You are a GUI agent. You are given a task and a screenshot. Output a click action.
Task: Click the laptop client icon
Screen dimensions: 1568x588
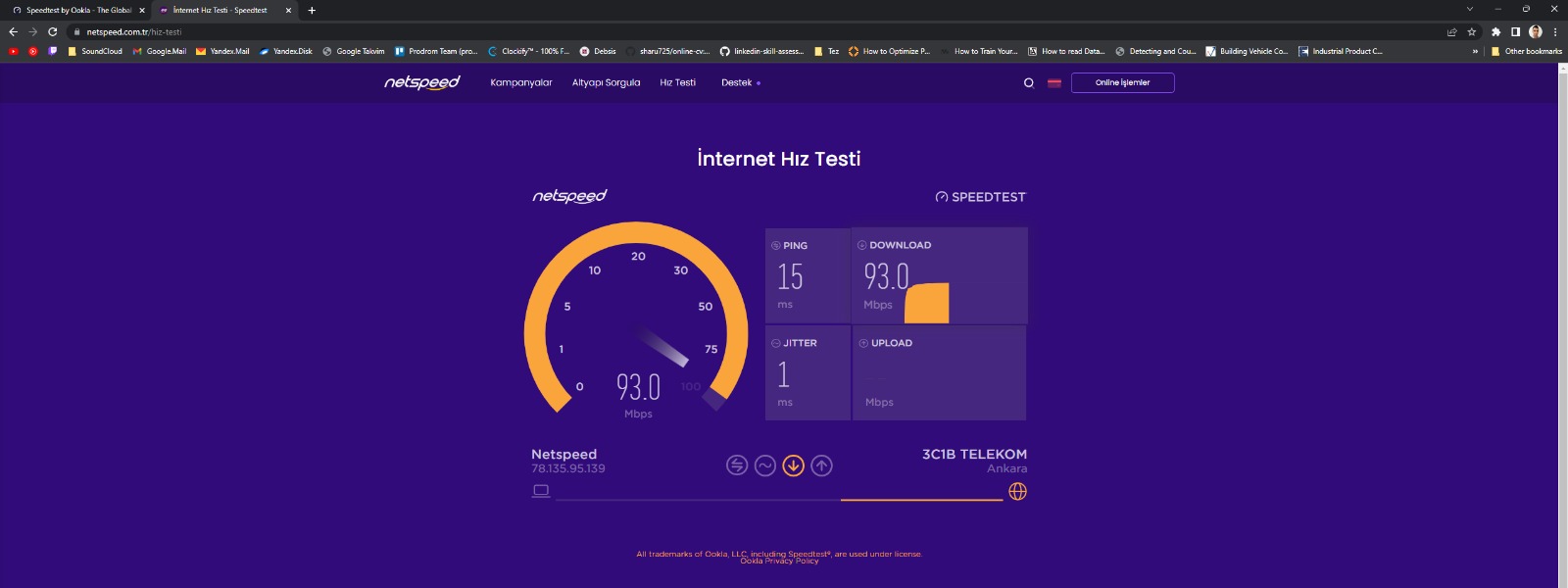pyautogui.click(x=541, y=491)
